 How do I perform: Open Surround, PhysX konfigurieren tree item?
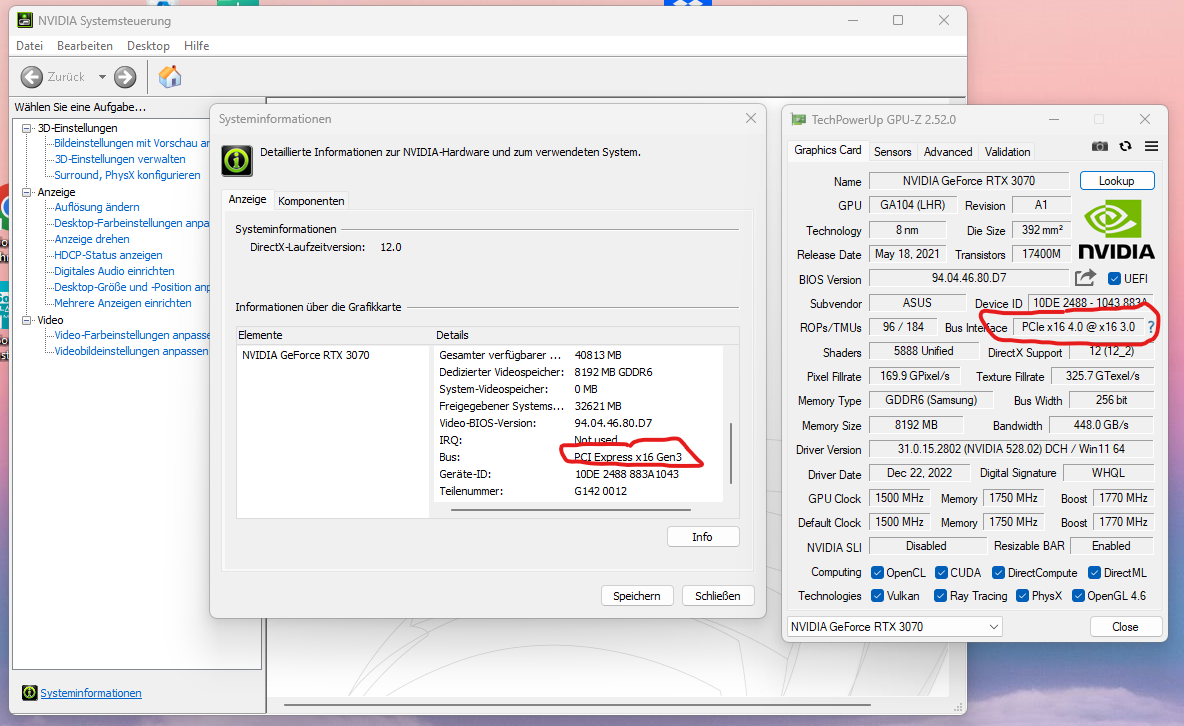pos(127,175)
